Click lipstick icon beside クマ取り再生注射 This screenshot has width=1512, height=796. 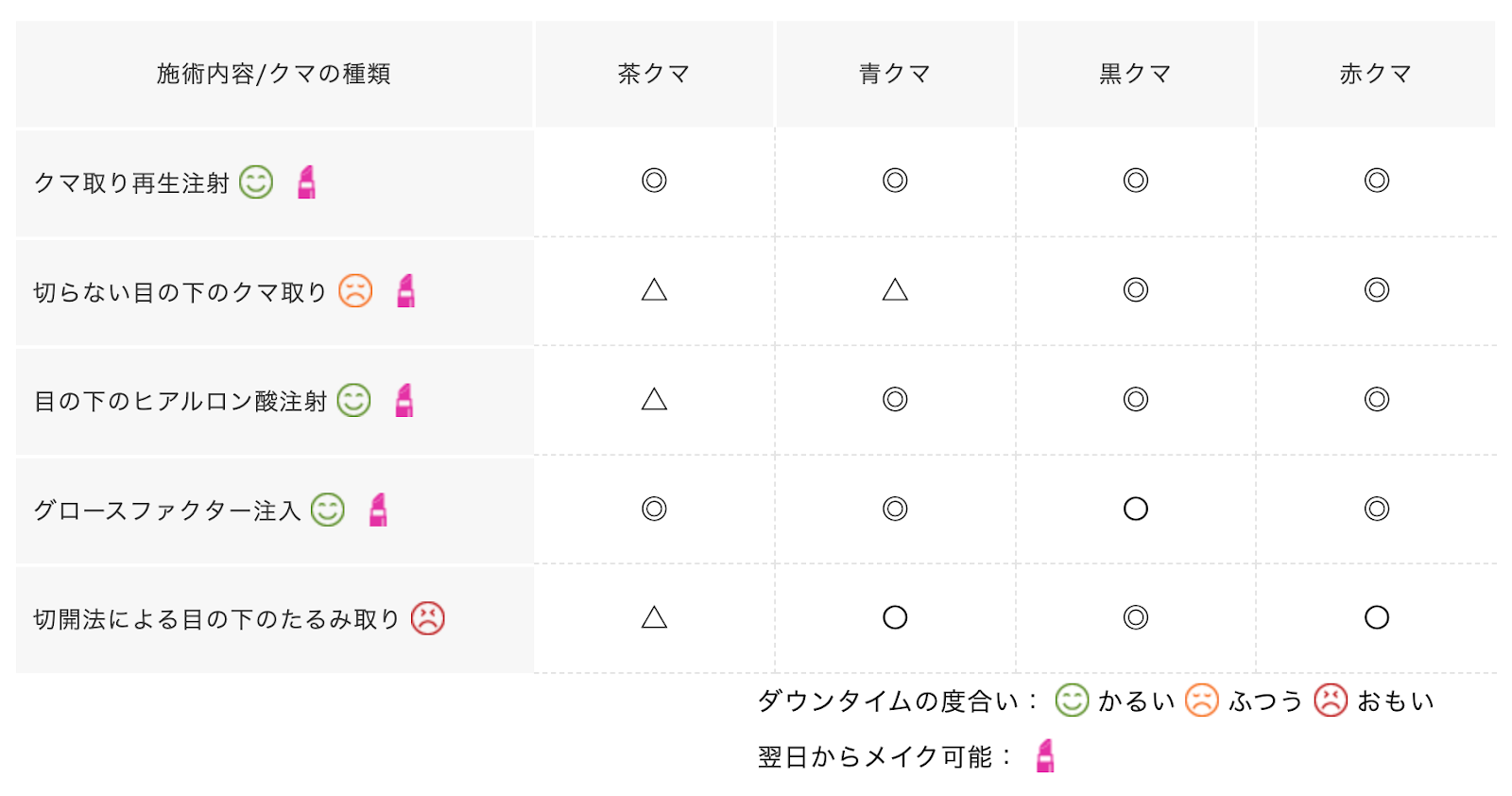point(306,182)
